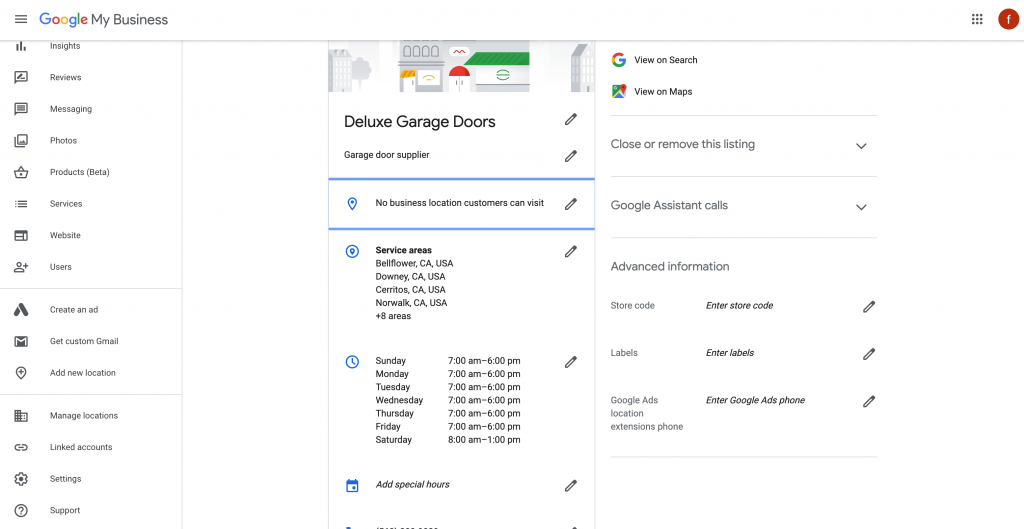The width and height of the screenshot is (1024, 529).
Task: Edit the business location pencil
Action: 571,204
